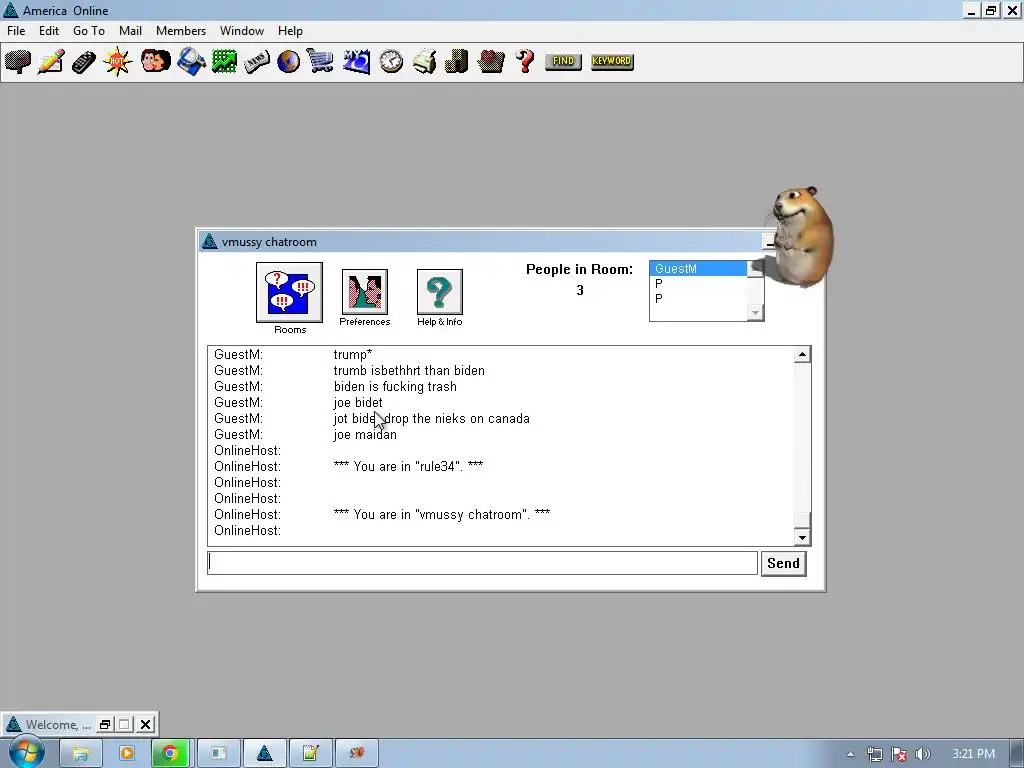Open Action Center flag tray icon
The image size is (1024, 768).
(899, 754)
